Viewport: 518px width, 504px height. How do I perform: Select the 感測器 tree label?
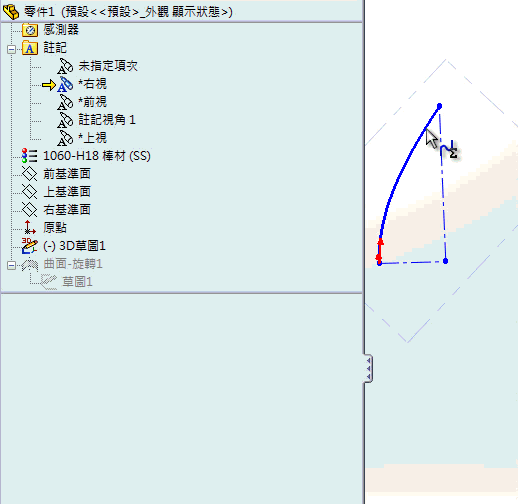[61, 30]
